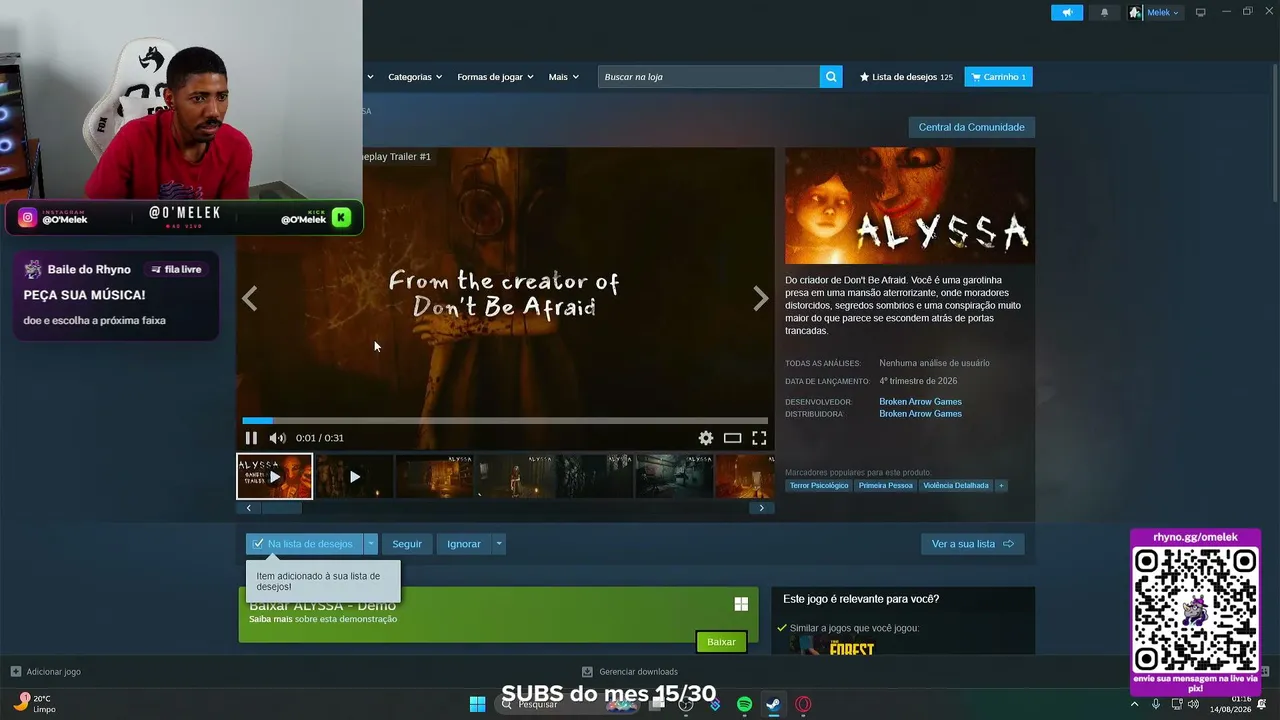Click the Seguir follow button
Viewport: 1280px width, 720px height.
pos(407,544)
